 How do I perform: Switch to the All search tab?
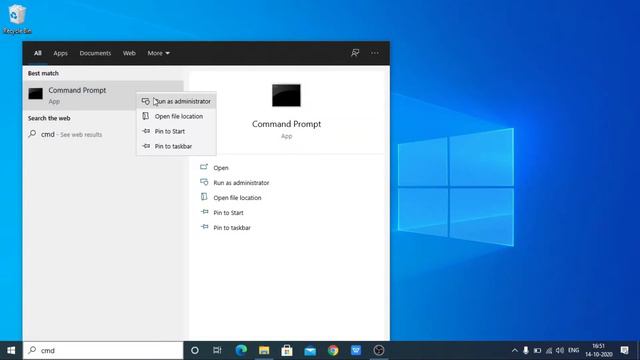(38, 53)
